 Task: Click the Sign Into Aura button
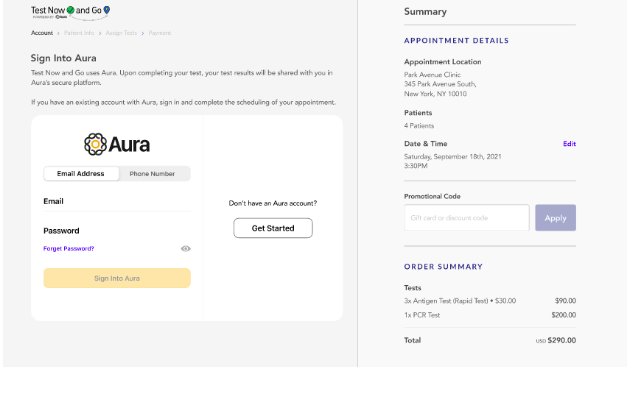click(x=117, y=278)
